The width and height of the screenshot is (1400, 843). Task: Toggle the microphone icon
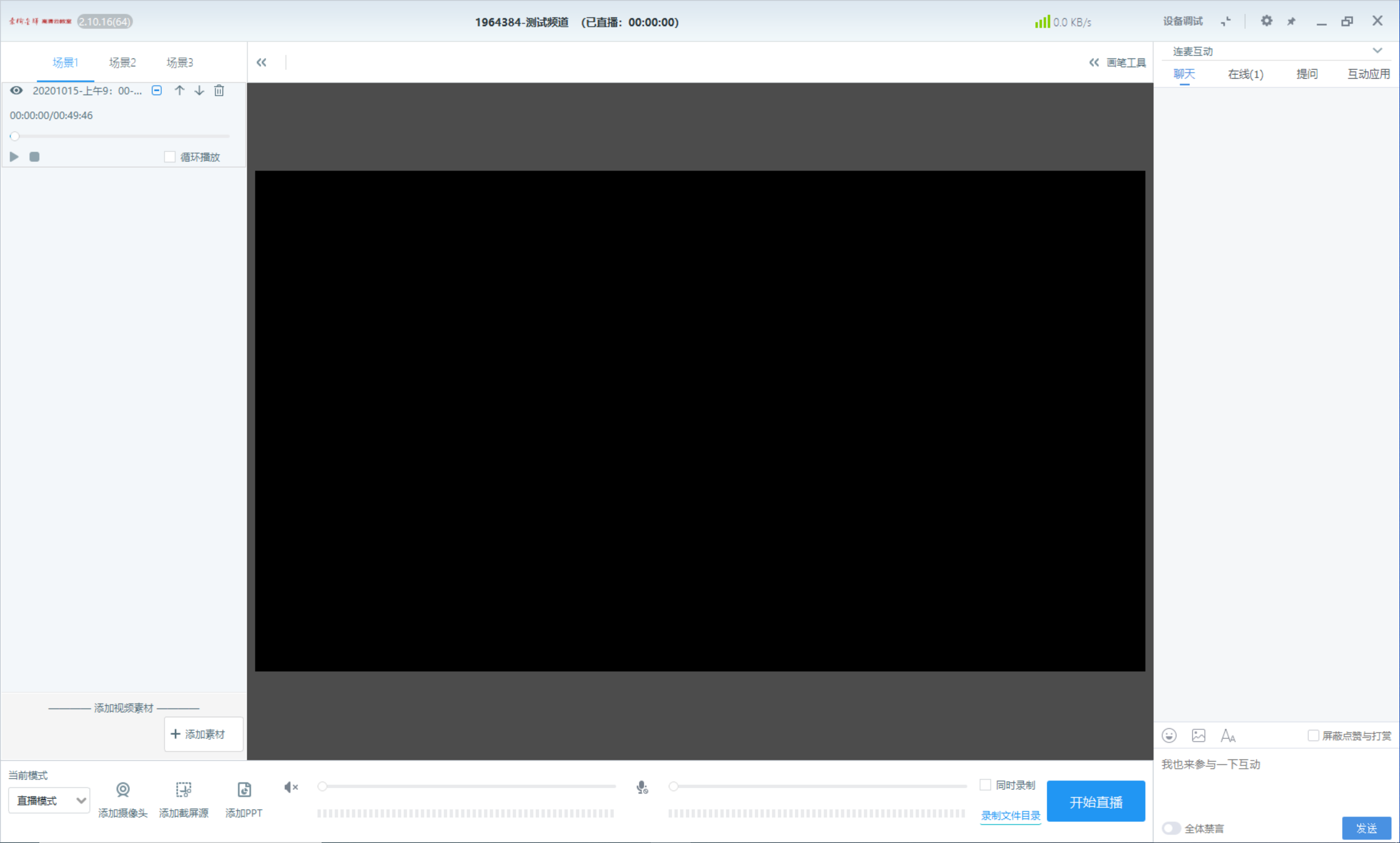pyautogui.click(x=641, y=787)
